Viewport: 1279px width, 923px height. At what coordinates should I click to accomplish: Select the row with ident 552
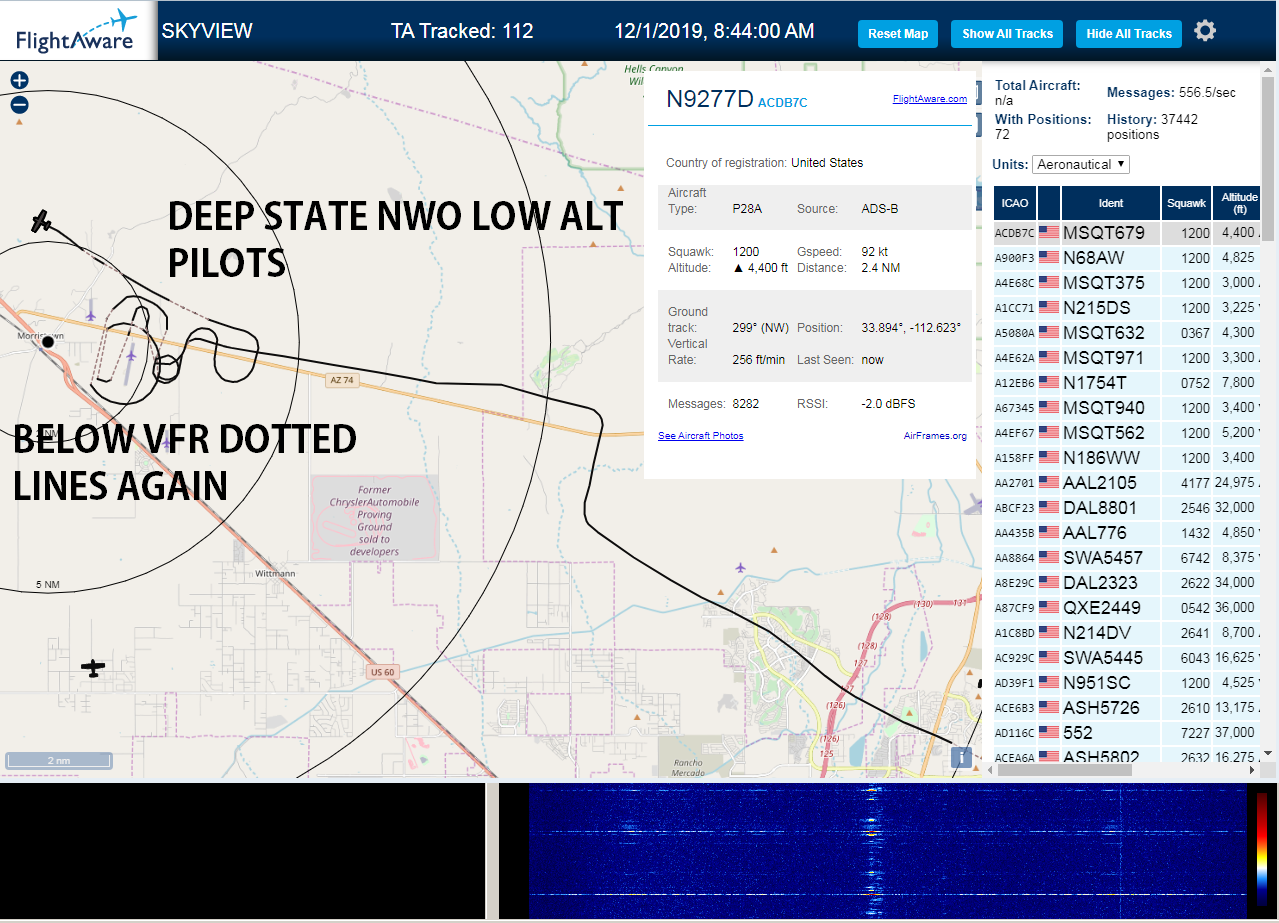(1128, 733)
